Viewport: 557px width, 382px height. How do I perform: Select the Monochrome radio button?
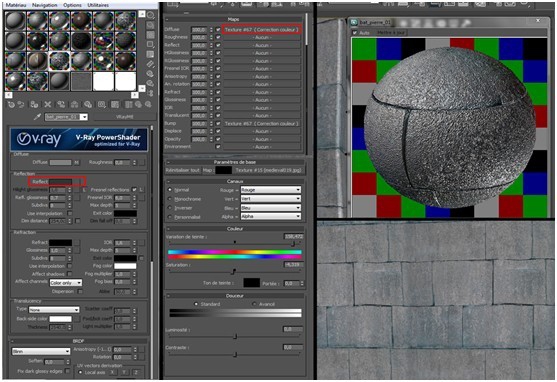[x=170, y=199]
